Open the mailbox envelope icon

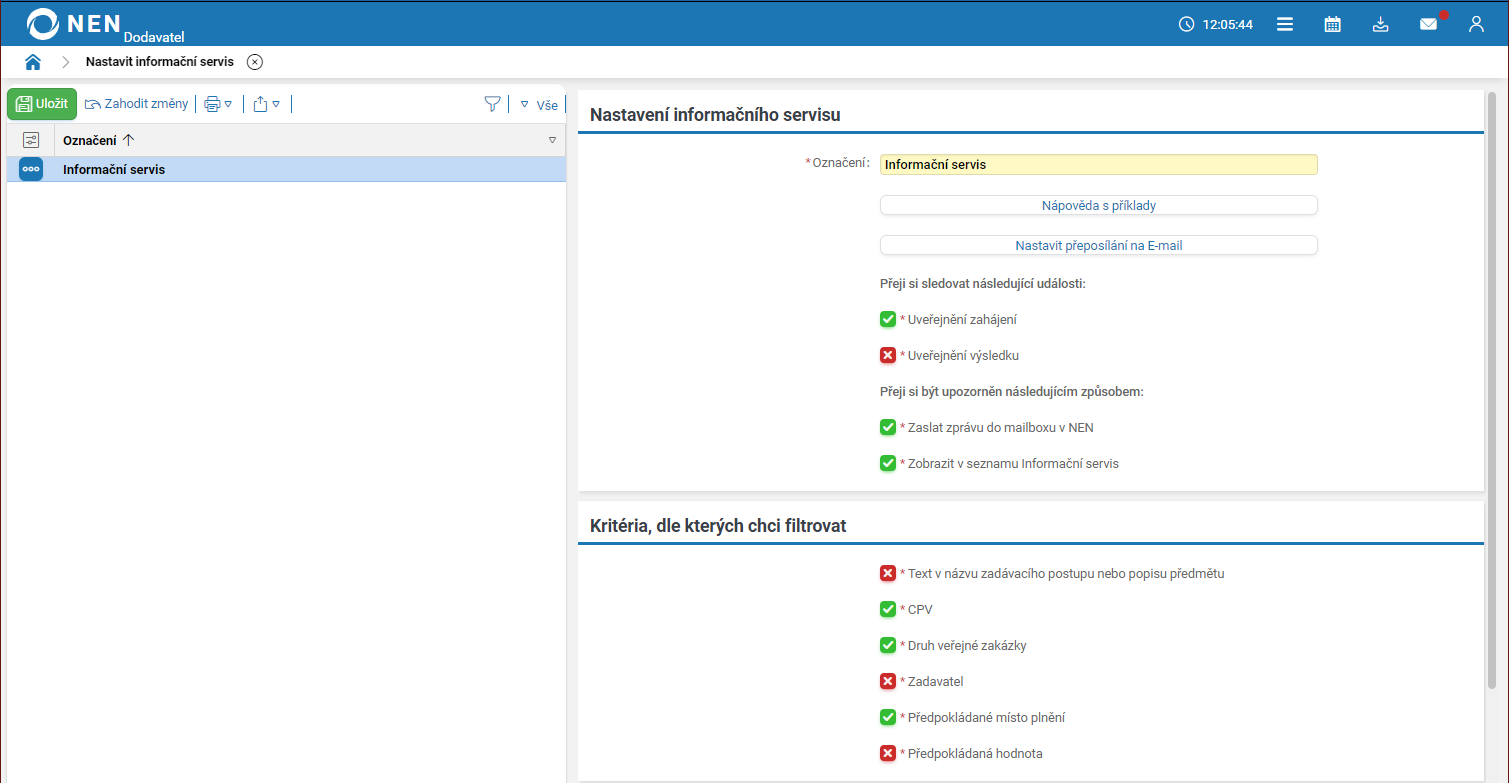coord(1428,24)
